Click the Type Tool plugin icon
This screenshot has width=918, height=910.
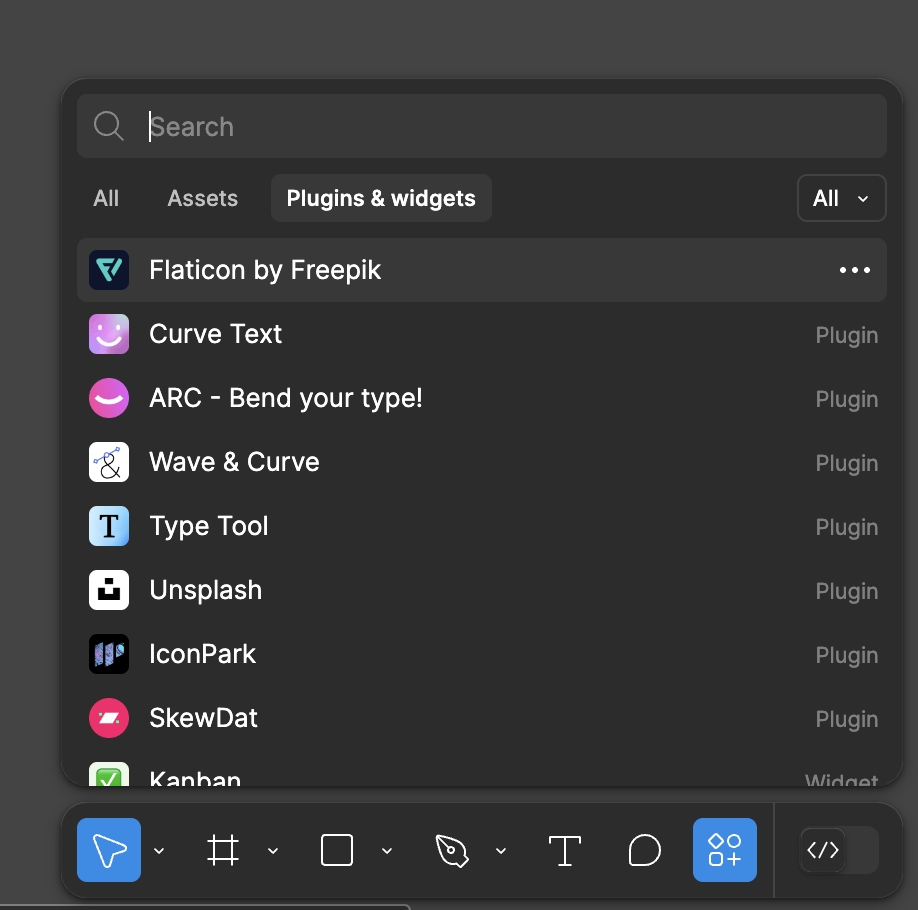(109, 526)
